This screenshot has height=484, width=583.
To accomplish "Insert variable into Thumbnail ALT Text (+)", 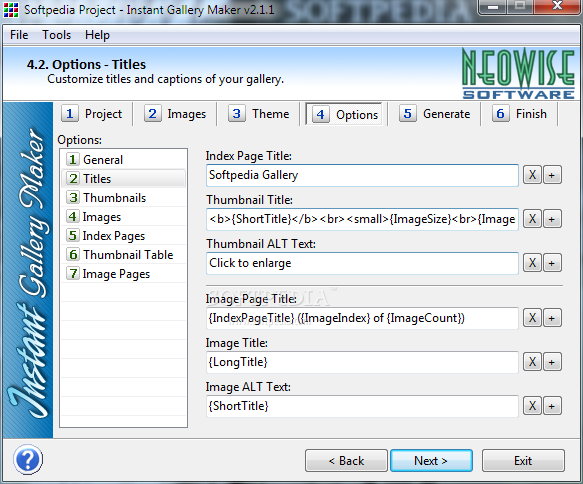I will (x=552, y=263).
